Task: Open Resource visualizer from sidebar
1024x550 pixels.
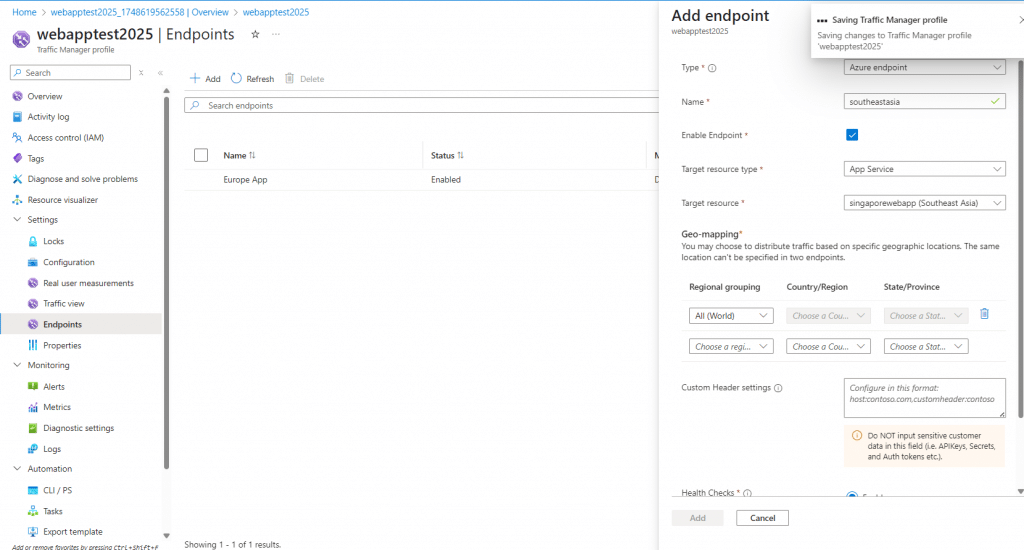Action: [x=62, y=200]
